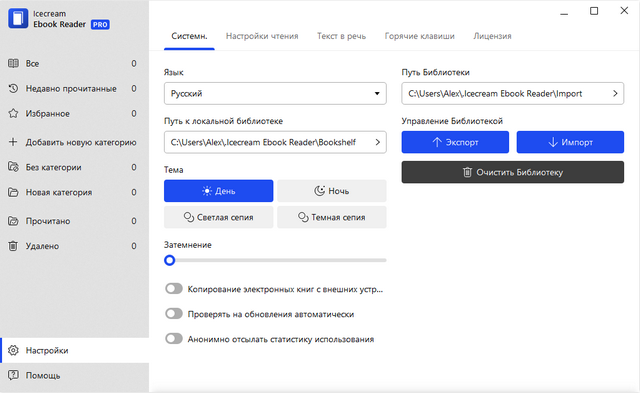Click the plus icon to add a category

point(13,142)
